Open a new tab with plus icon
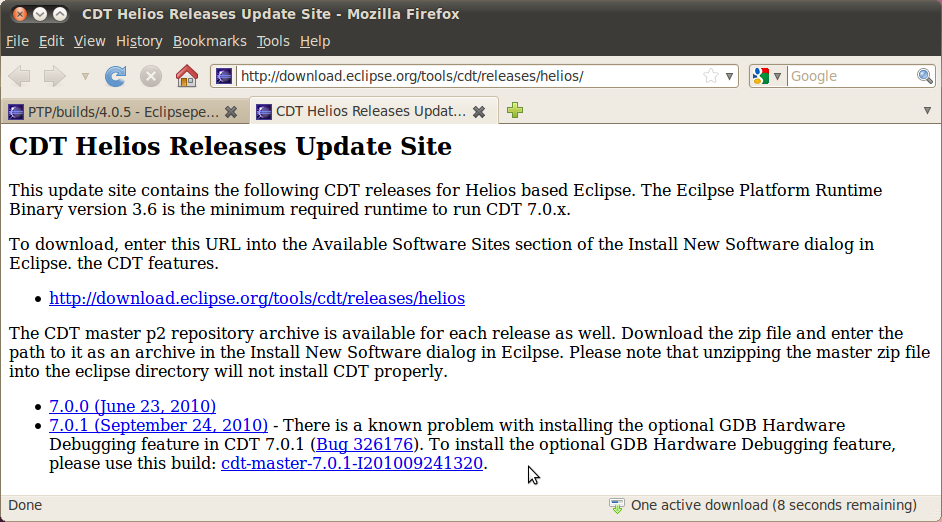Screen dimensions: 942x522 click(515, 110)
